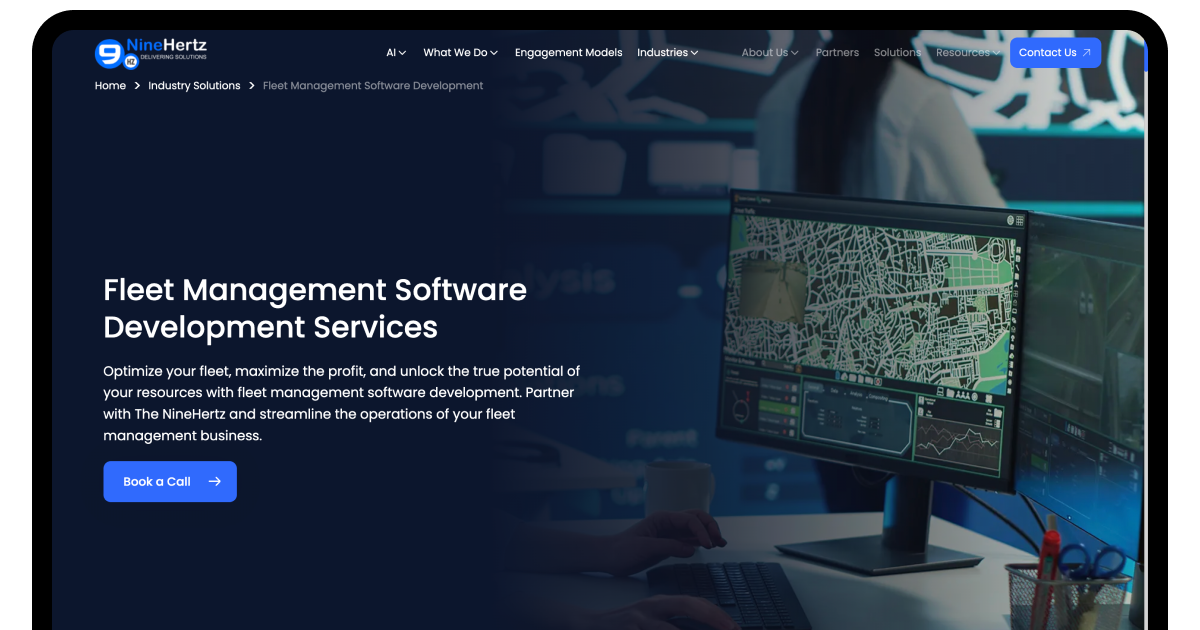This screenshot has width=1200, height=630.
Task: Follow the Home breadcrumb link
Action: (x=110, y=86)
